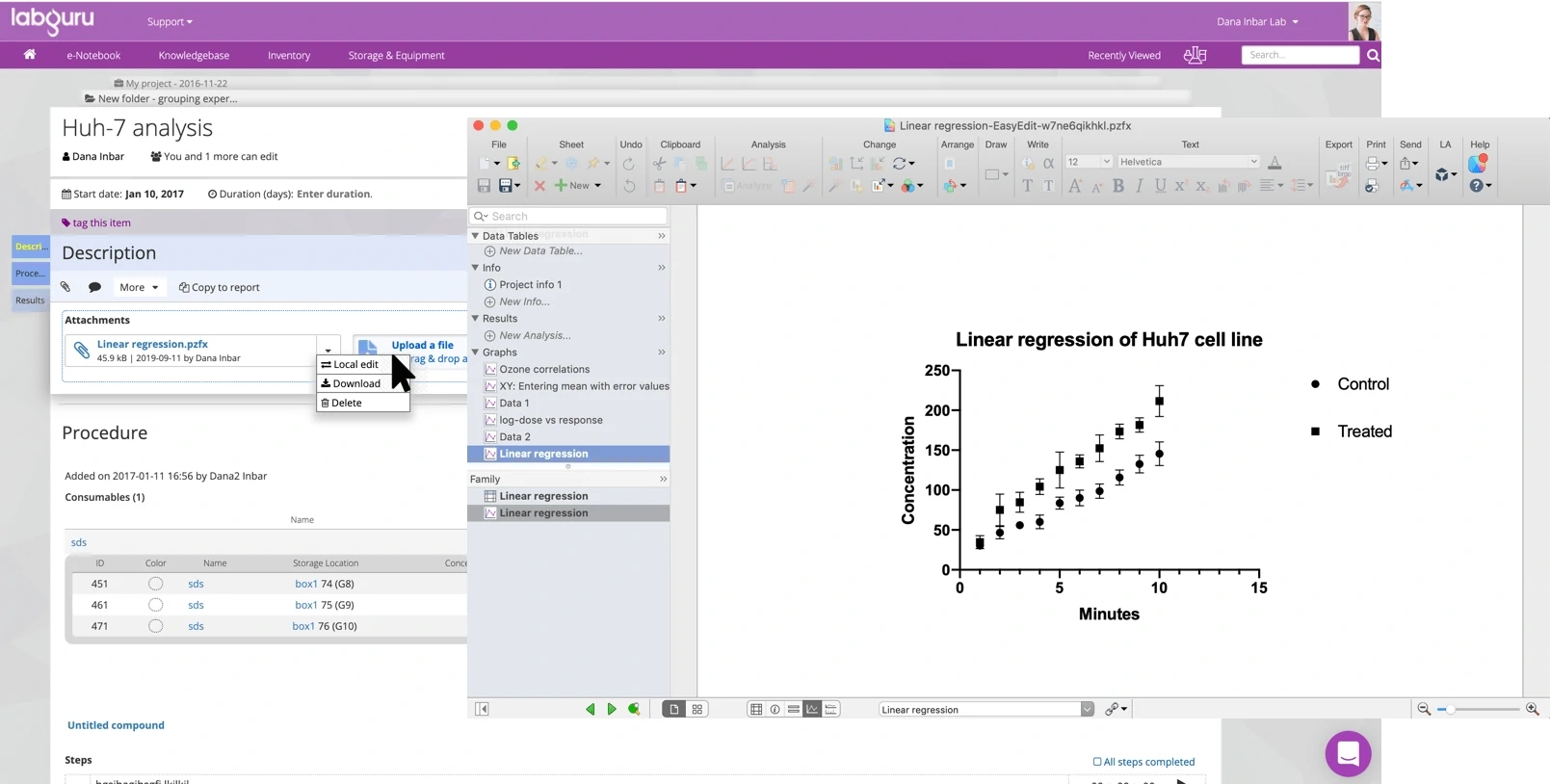The width and height of the screenshot is (1550, 784).
Task: Select the color circle for item 471
Action: pyautogui.click(x=155, y=626)
